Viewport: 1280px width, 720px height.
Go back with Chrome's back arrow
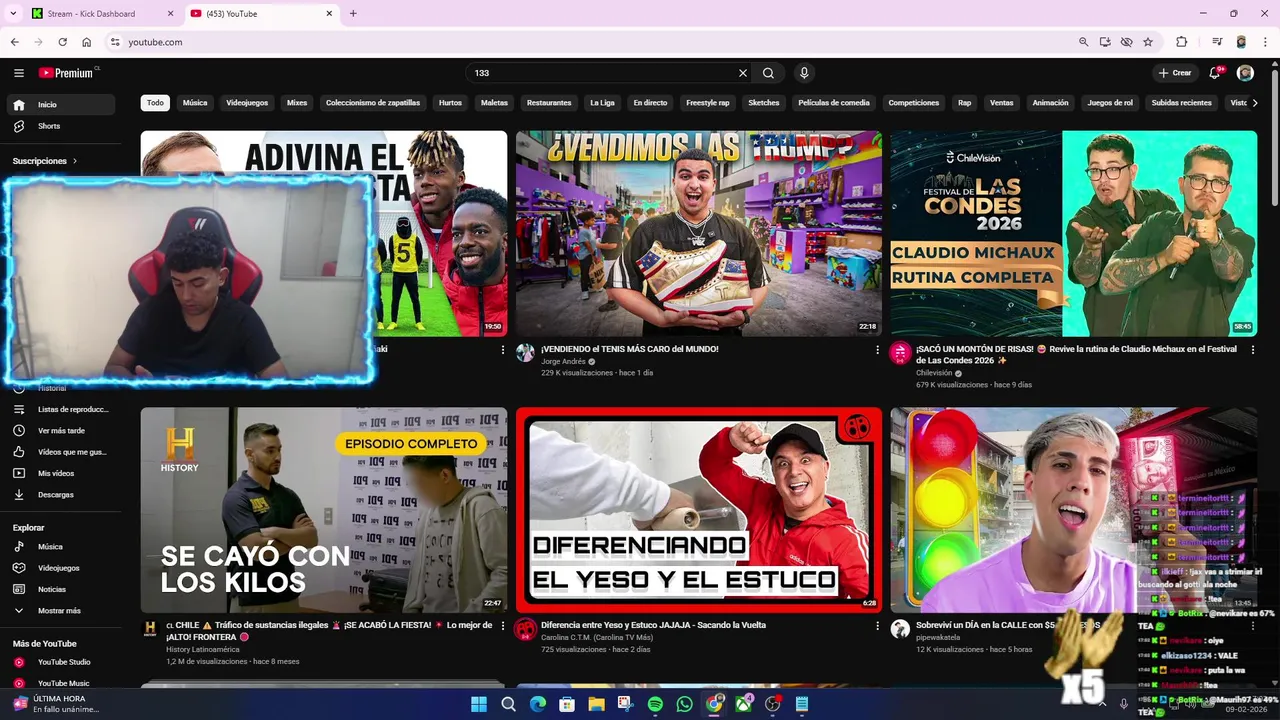(x=14, y=42)
